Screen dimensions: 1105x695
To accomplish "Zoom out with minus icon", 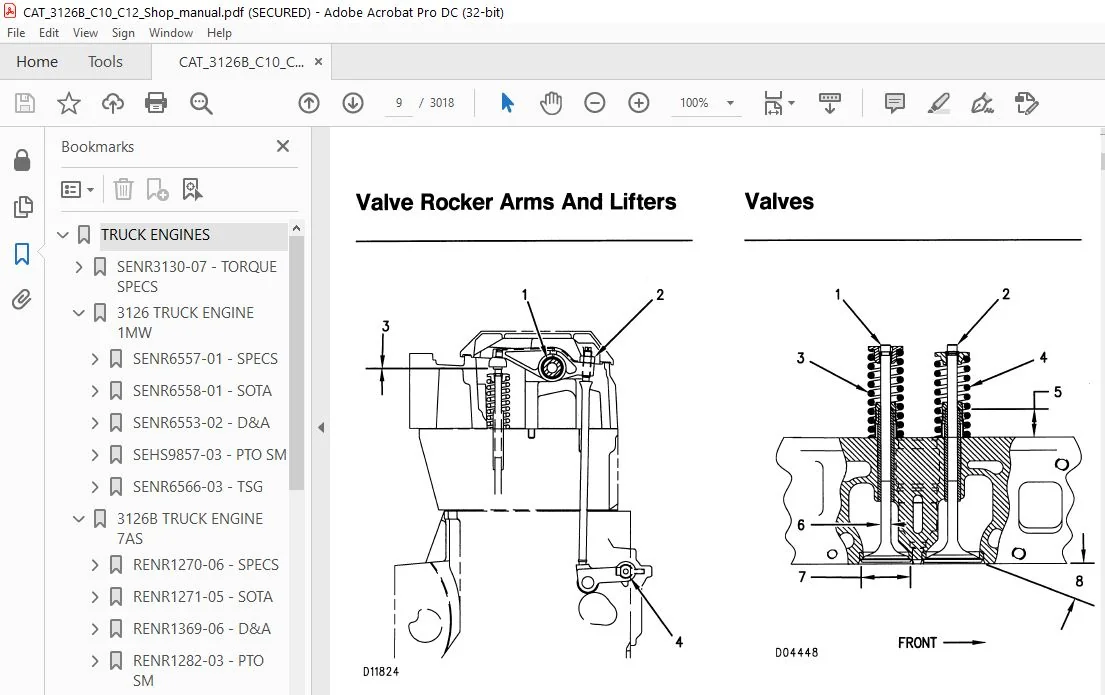I will click(595, 104).
